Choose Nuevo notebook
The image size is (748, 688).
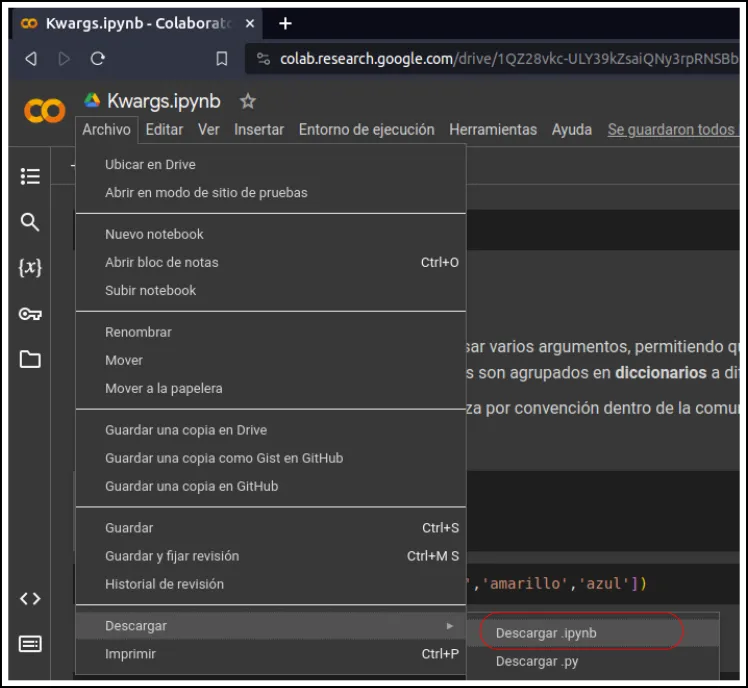271,234
